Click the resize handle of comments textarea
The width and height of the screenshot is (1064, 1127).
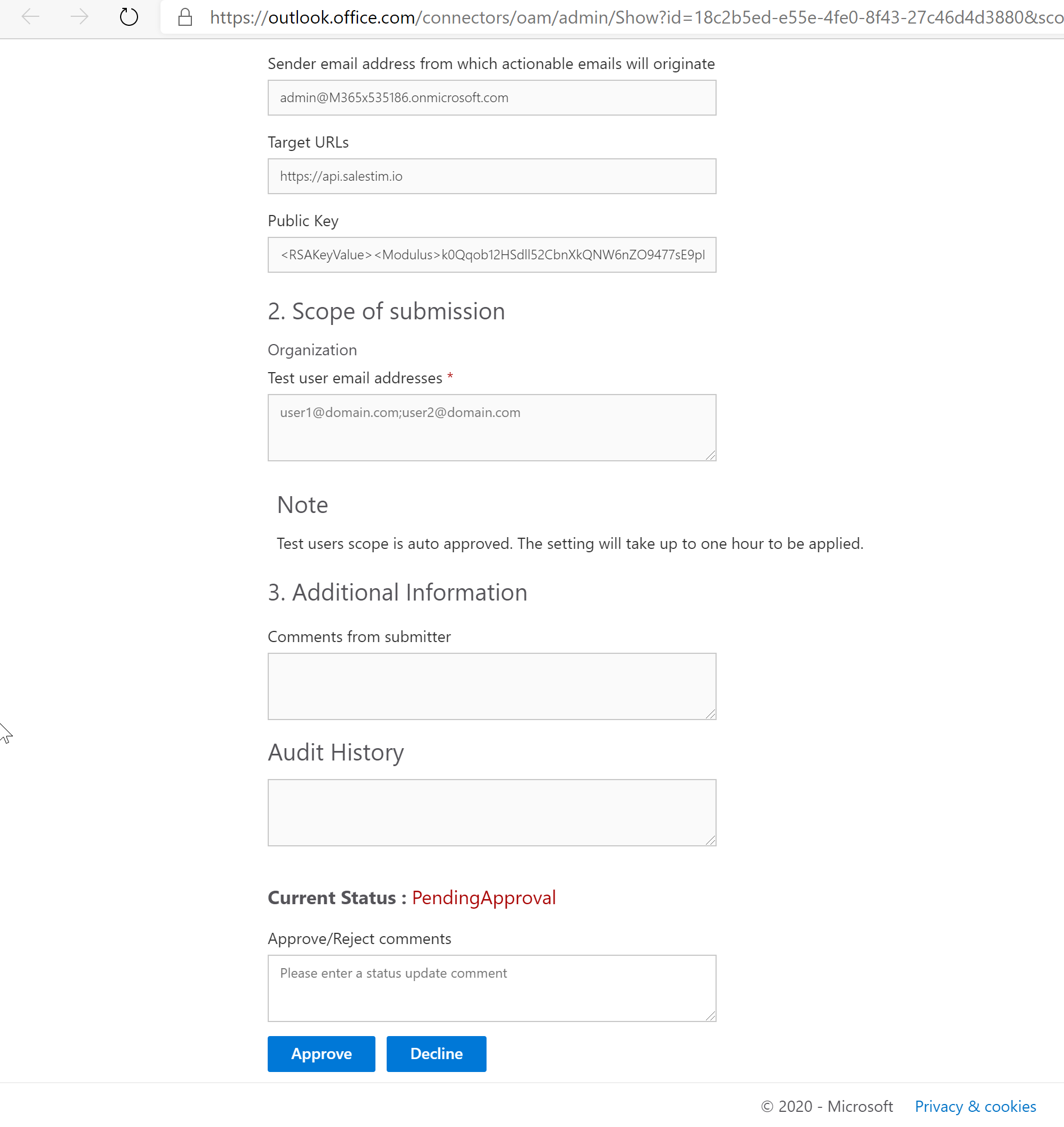click(x=710, y=715)
